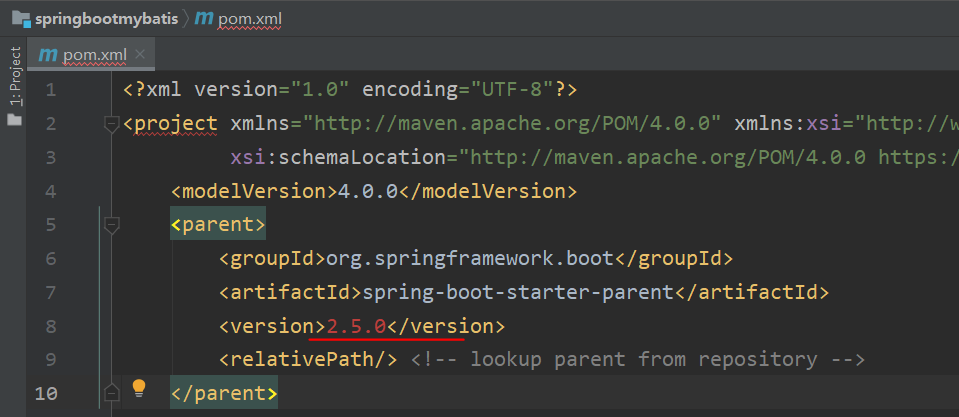Screen dimensions: 959x417
Task: Click the lookup parent from repository comment
Action: pos(637,360)
